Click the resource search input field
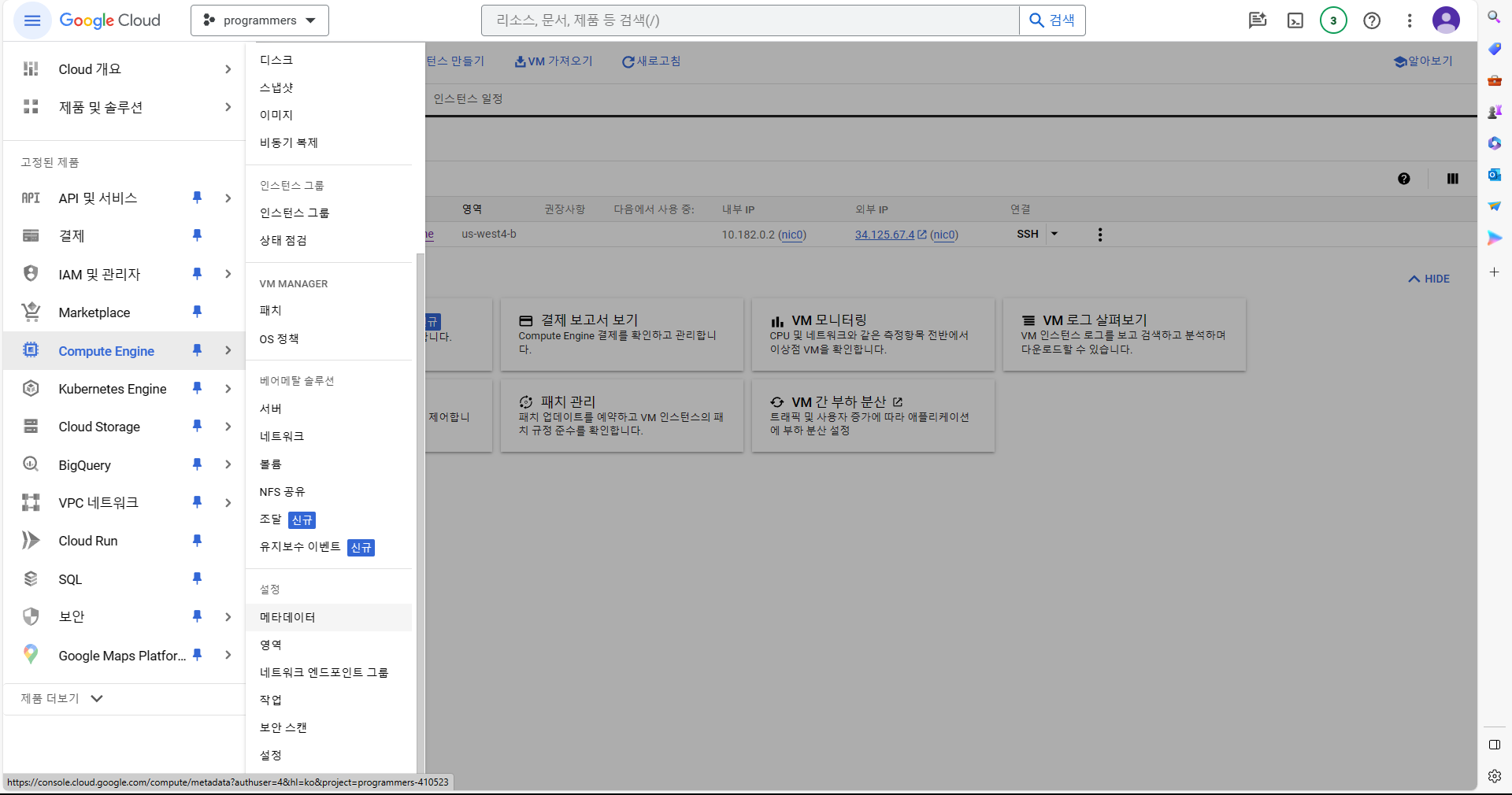 (x=750, y=20)
